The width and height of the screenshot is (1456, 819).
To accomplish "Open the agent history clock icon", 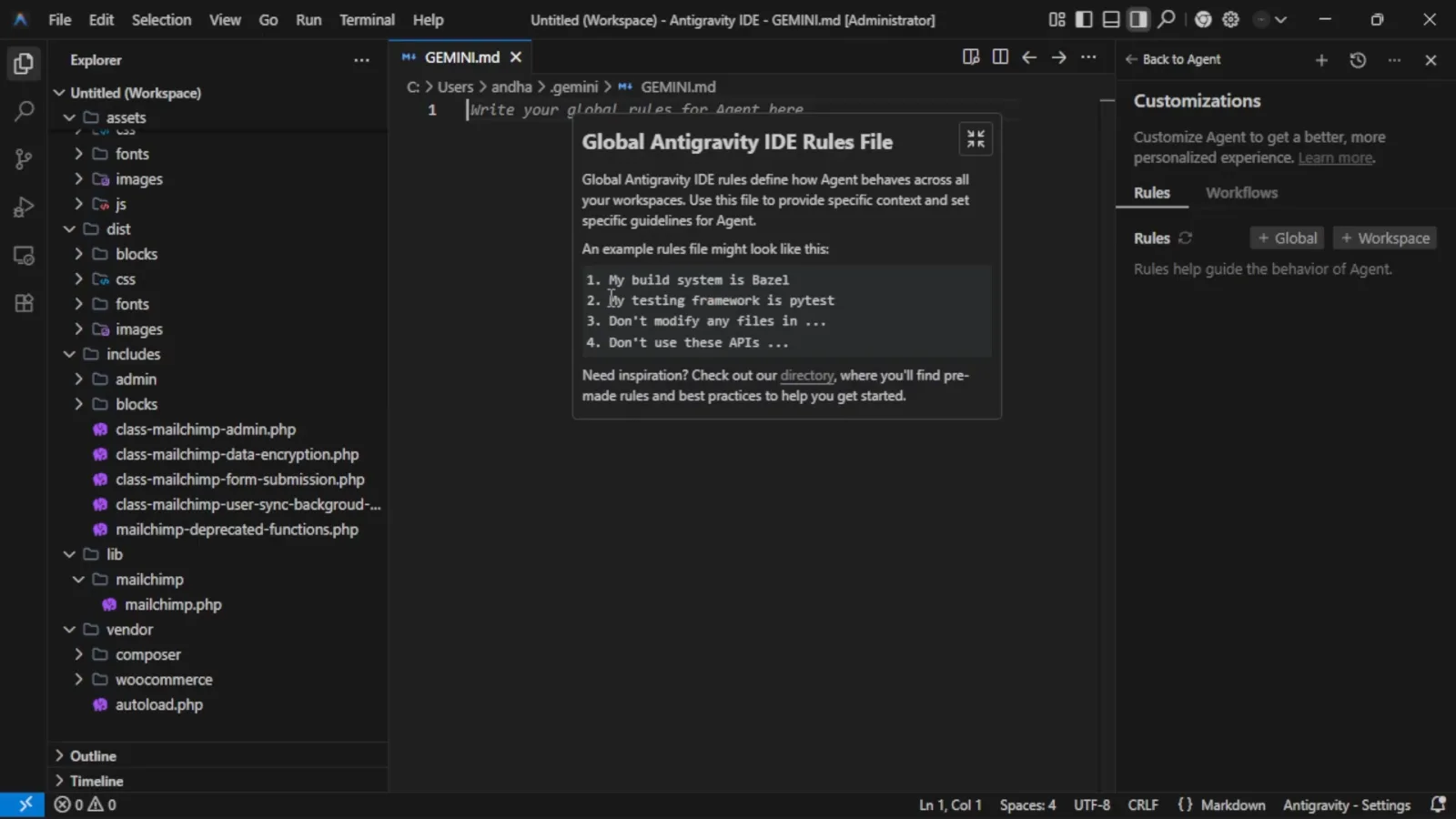I will tap(1358, 60).
